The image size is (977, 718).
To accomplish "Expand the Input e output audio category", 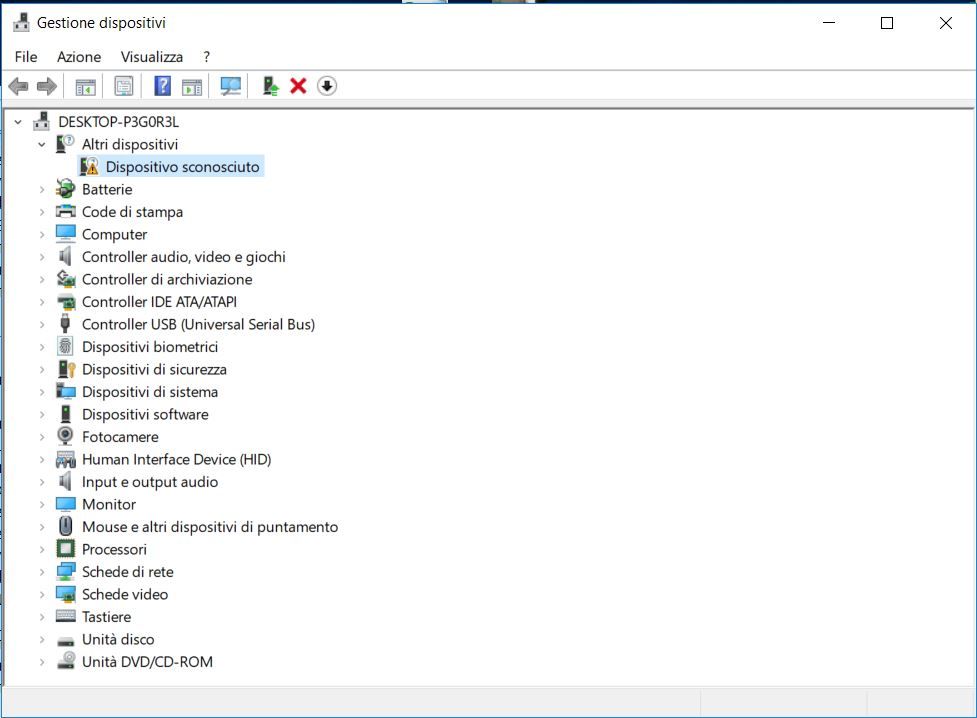I will pos(42,482).
